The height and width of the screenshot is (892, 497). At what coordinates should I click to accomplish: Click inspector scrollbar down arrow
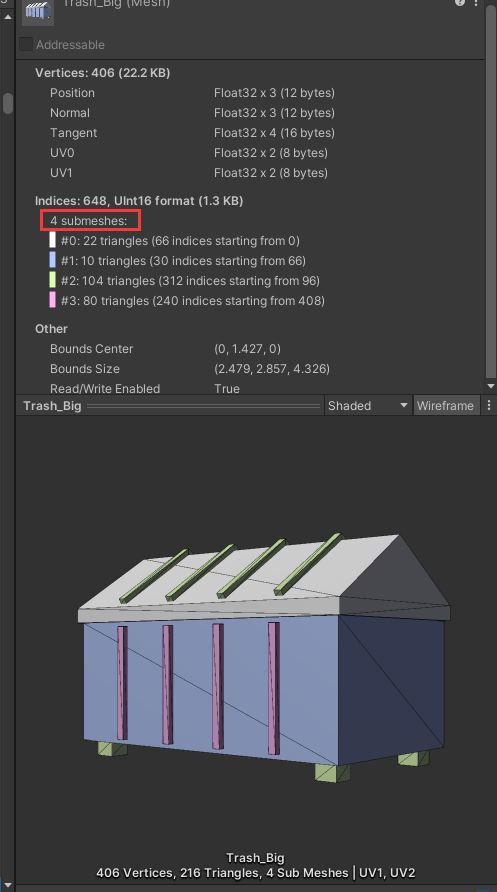pos(491,386)
